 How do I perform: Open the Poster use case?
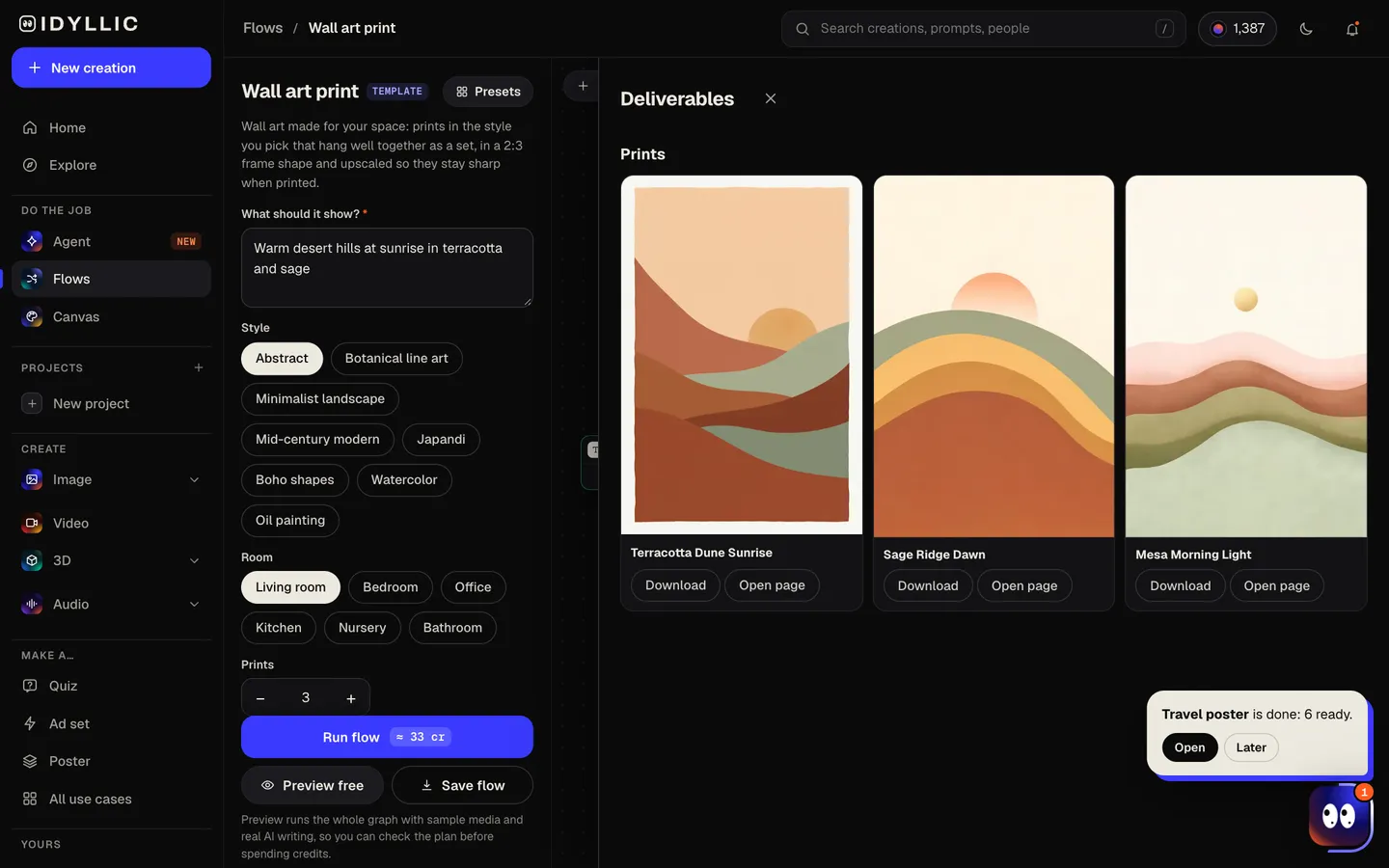[111, 761]
